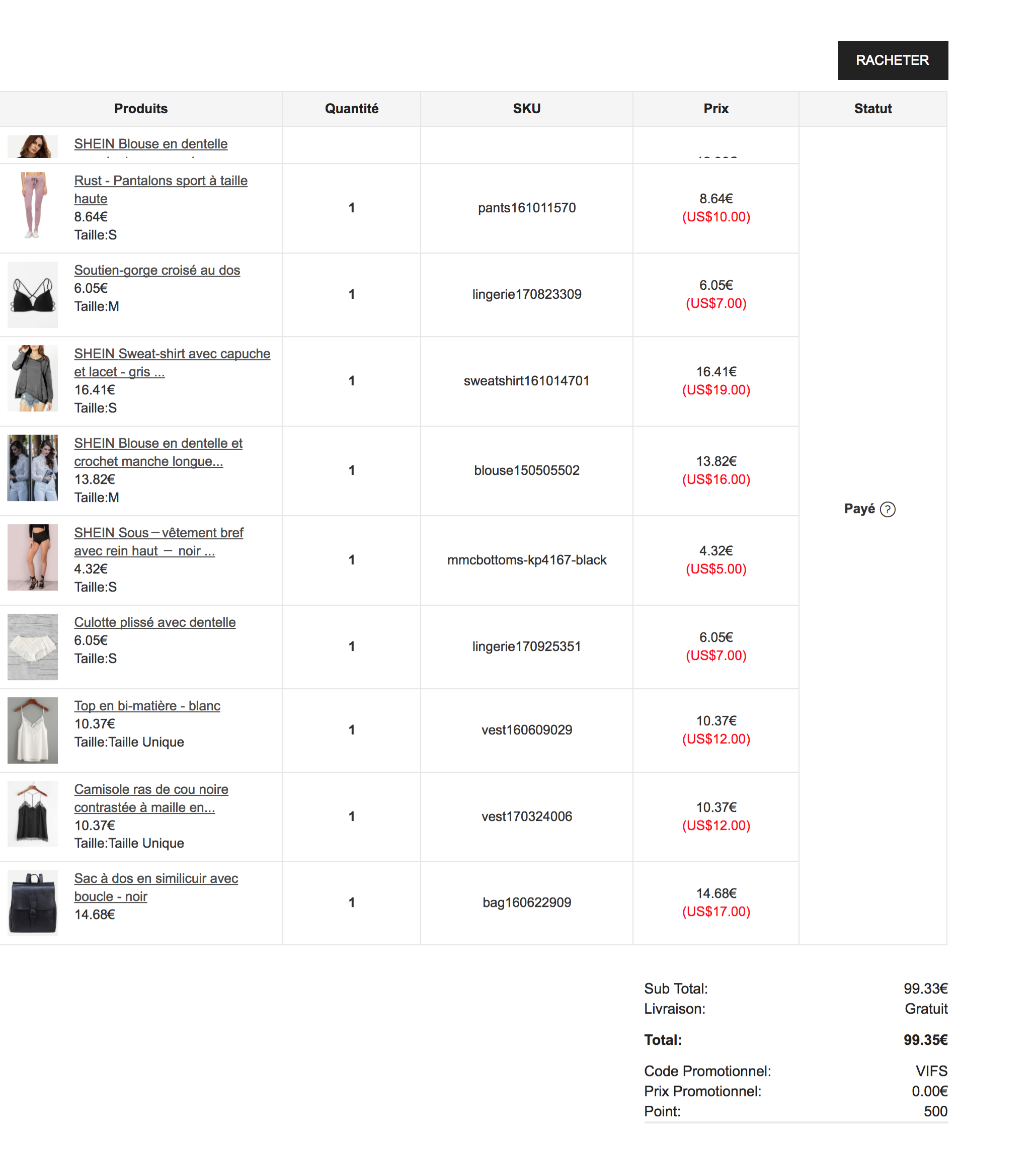The image size is (1036, 1153).
Task: Open the Rust Pantalons sport product link
Action: (161, 181)
